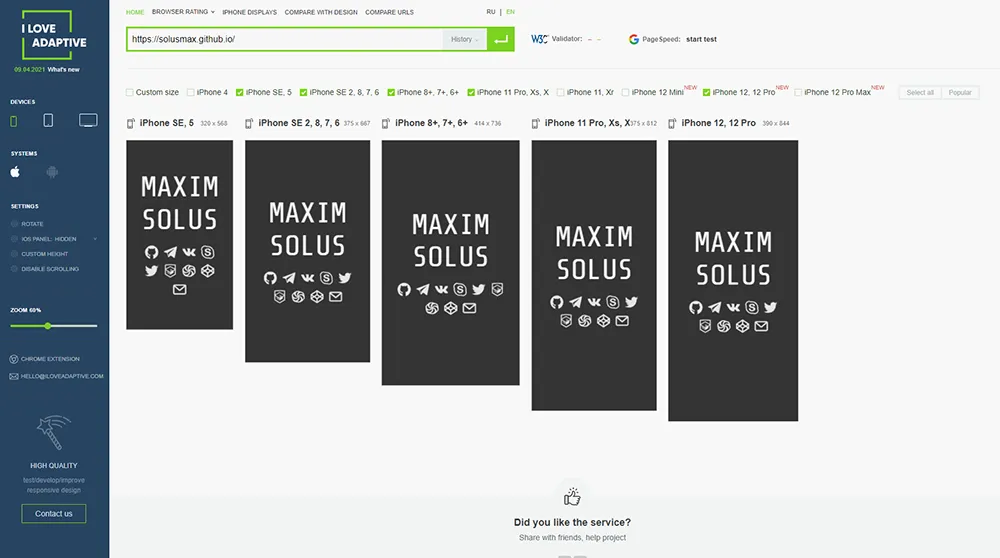Click Telegram icon in iPhone 12, 12 Pro preview

[714, 307]
